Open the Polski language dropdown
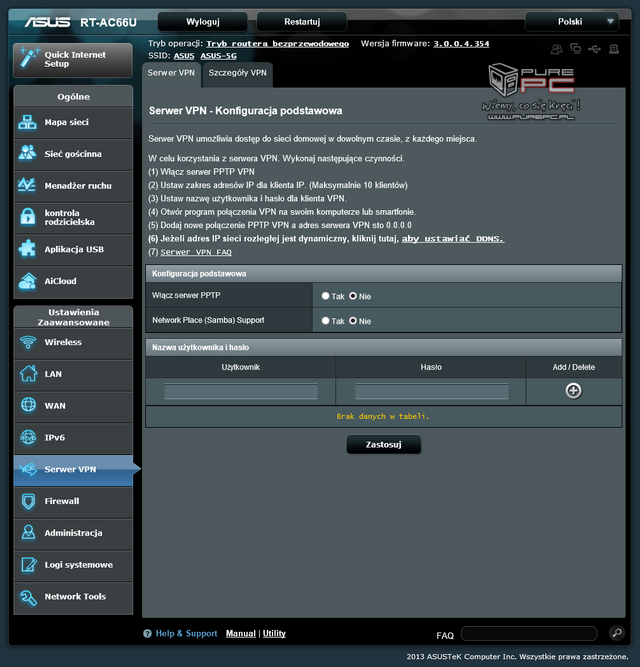Screen dimensions: 640x667 tap(572, 21)
